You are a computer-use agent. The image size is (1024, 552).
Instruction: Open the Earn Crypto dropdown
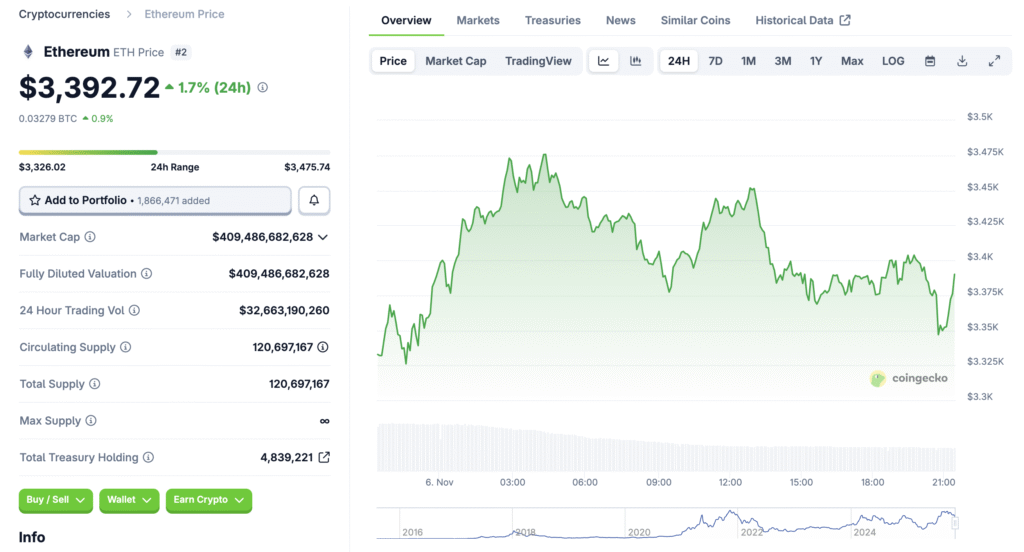tap(208, 500)
